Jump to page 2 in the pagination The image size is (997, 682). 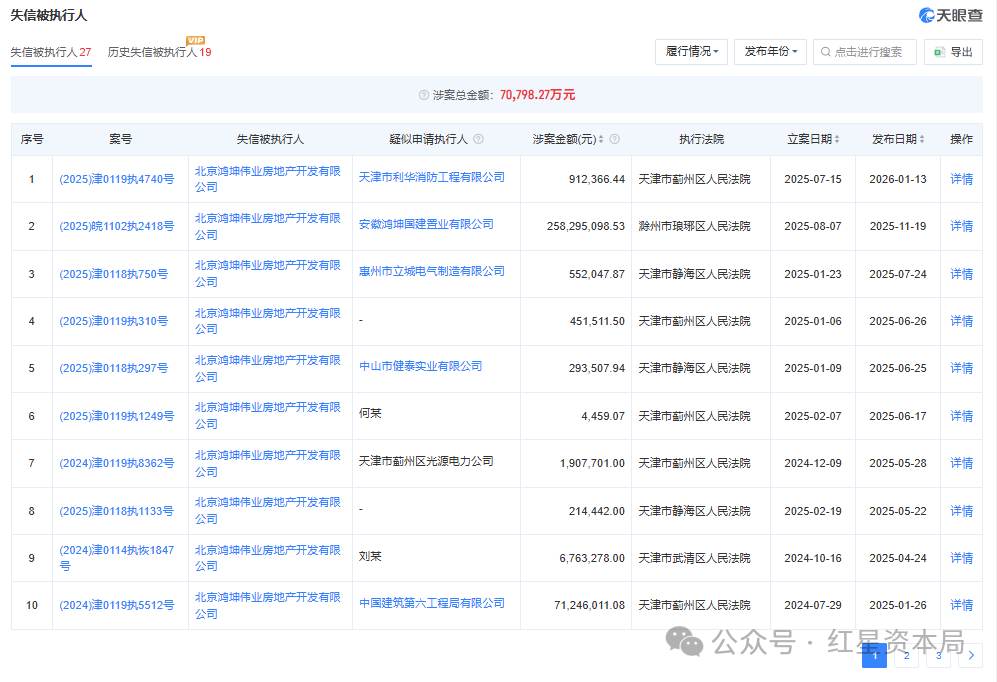(906, 655)
